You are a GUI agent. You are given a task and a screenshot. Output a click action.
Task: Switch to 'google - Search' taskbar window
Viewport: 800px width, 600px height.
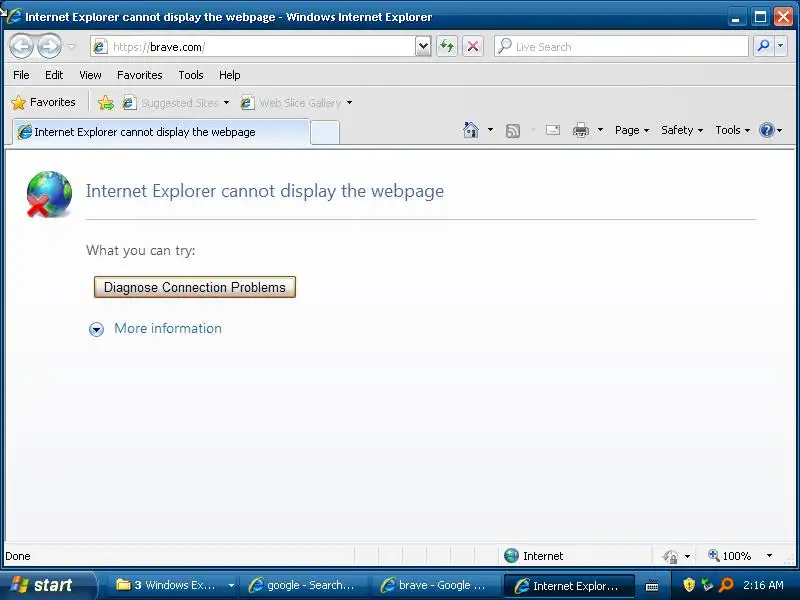(x=304, y=585)
